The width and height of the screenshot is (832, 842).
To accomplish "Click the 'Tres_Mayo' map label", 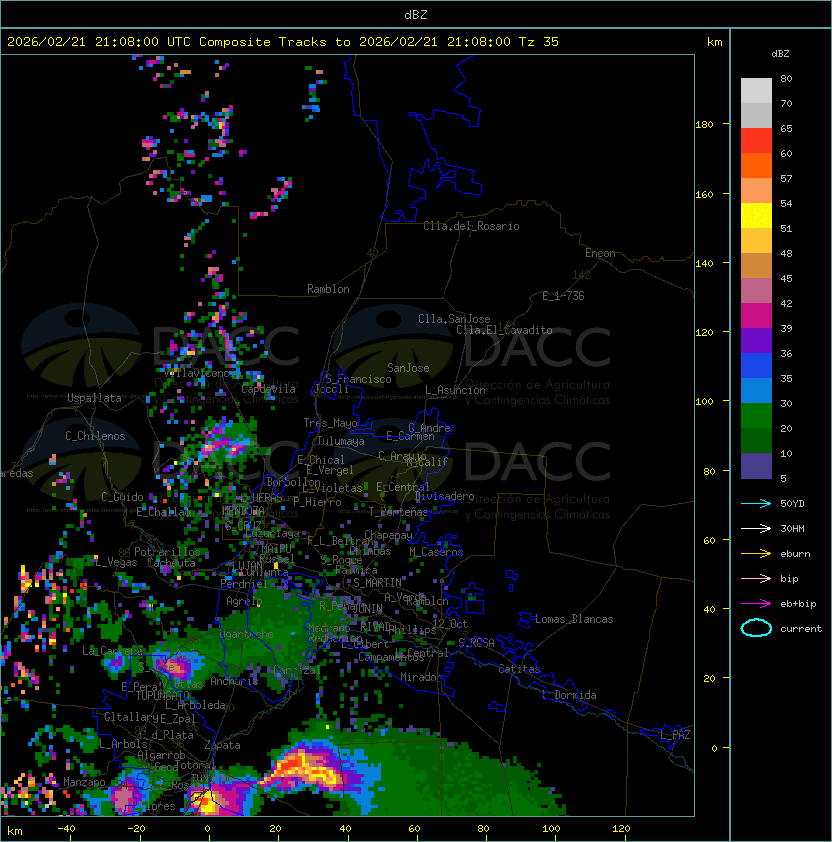I will pyautogui.click(x=330, y=423).
